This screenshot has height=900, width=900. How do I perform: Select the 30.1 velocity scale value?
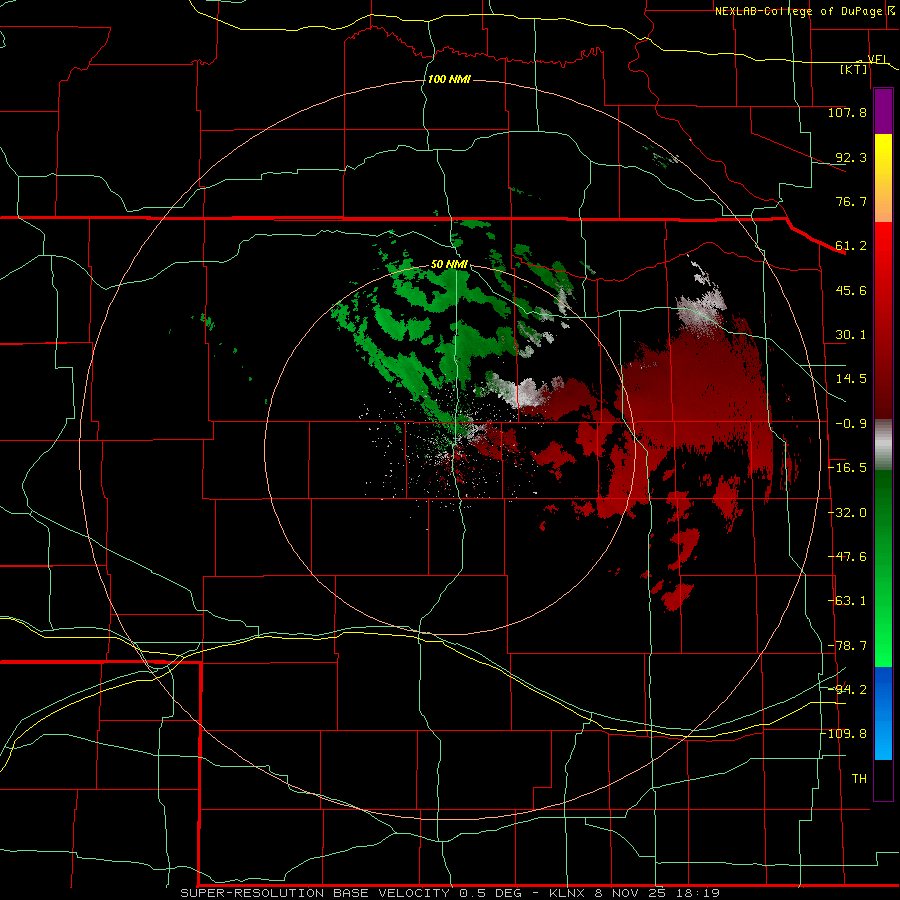tap(851, 335)
